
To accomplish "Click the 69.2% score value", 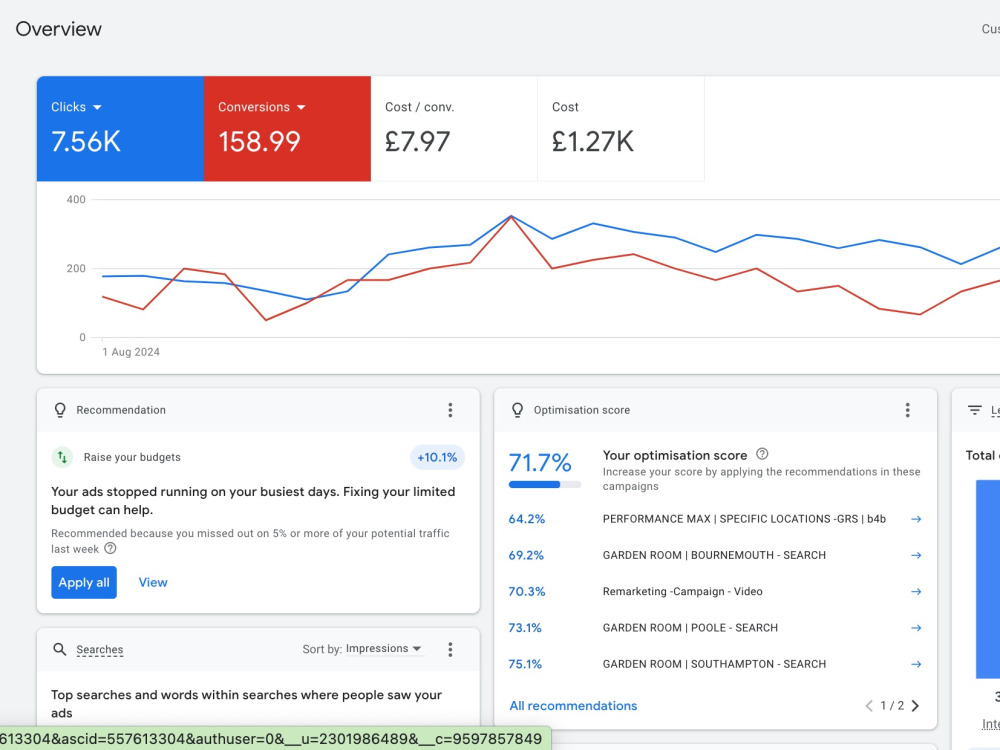I will tap(526, 555).
